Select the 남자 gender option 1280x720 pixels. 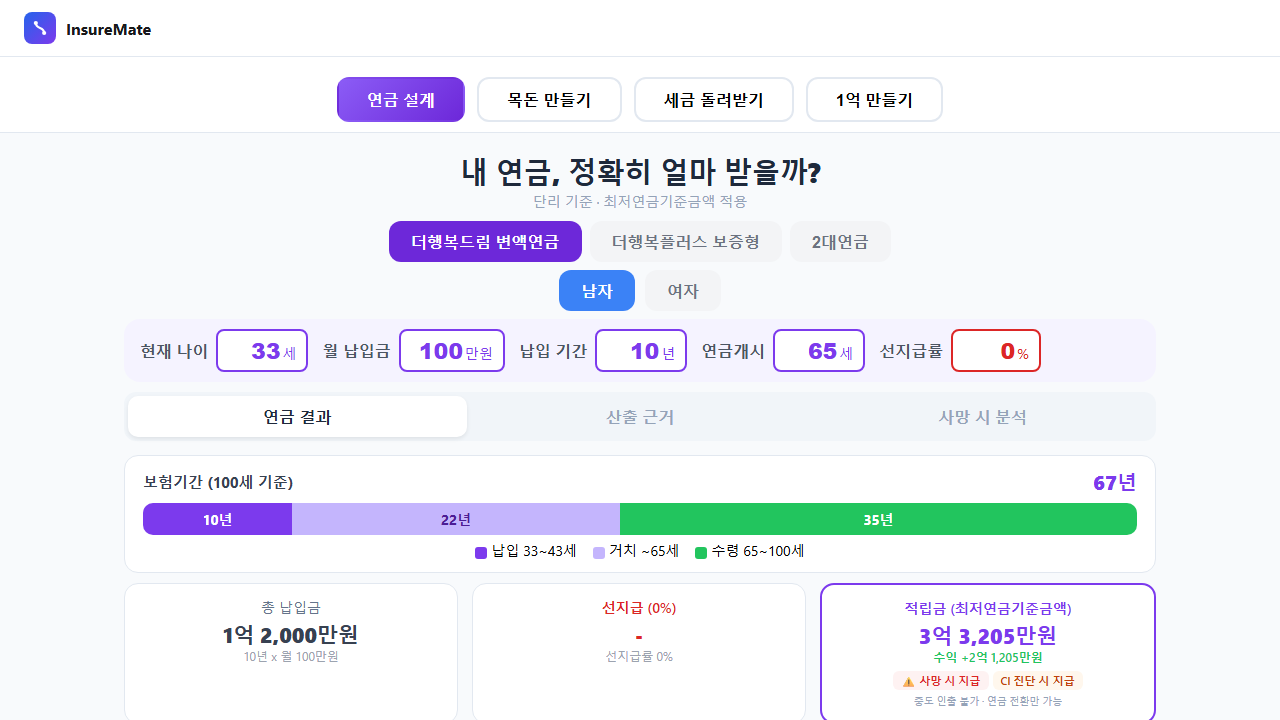point(597,290)
